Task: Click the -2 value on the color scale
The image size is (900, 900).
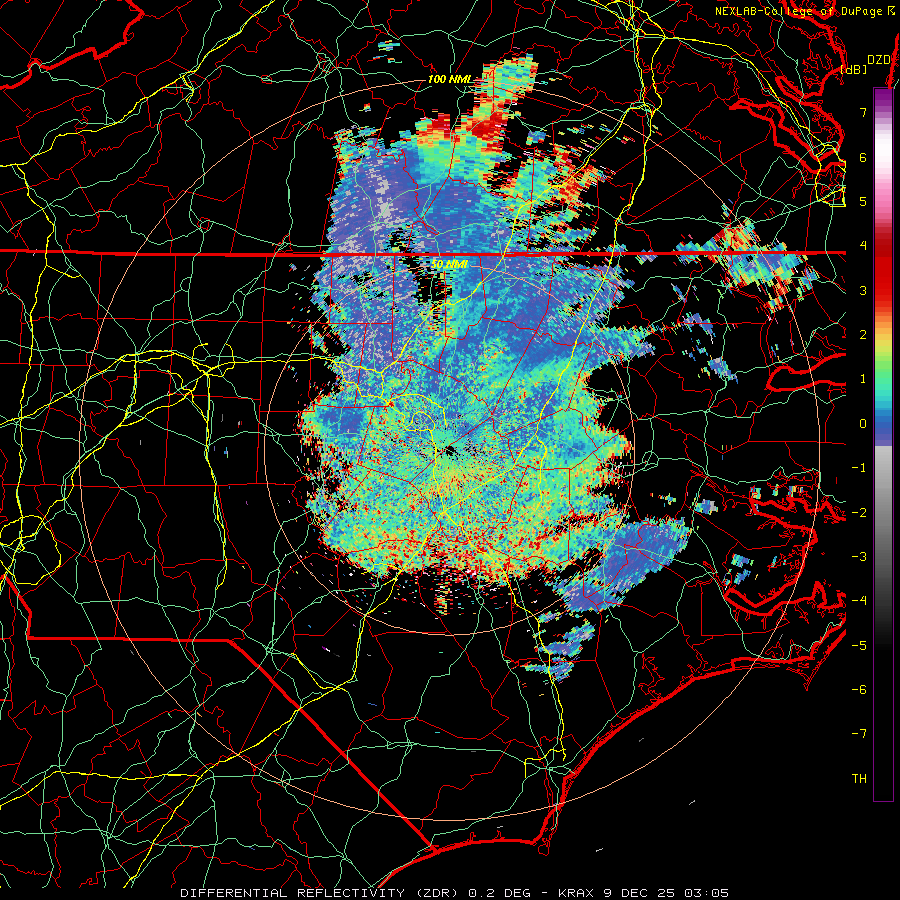Action: tap(859, 512)
